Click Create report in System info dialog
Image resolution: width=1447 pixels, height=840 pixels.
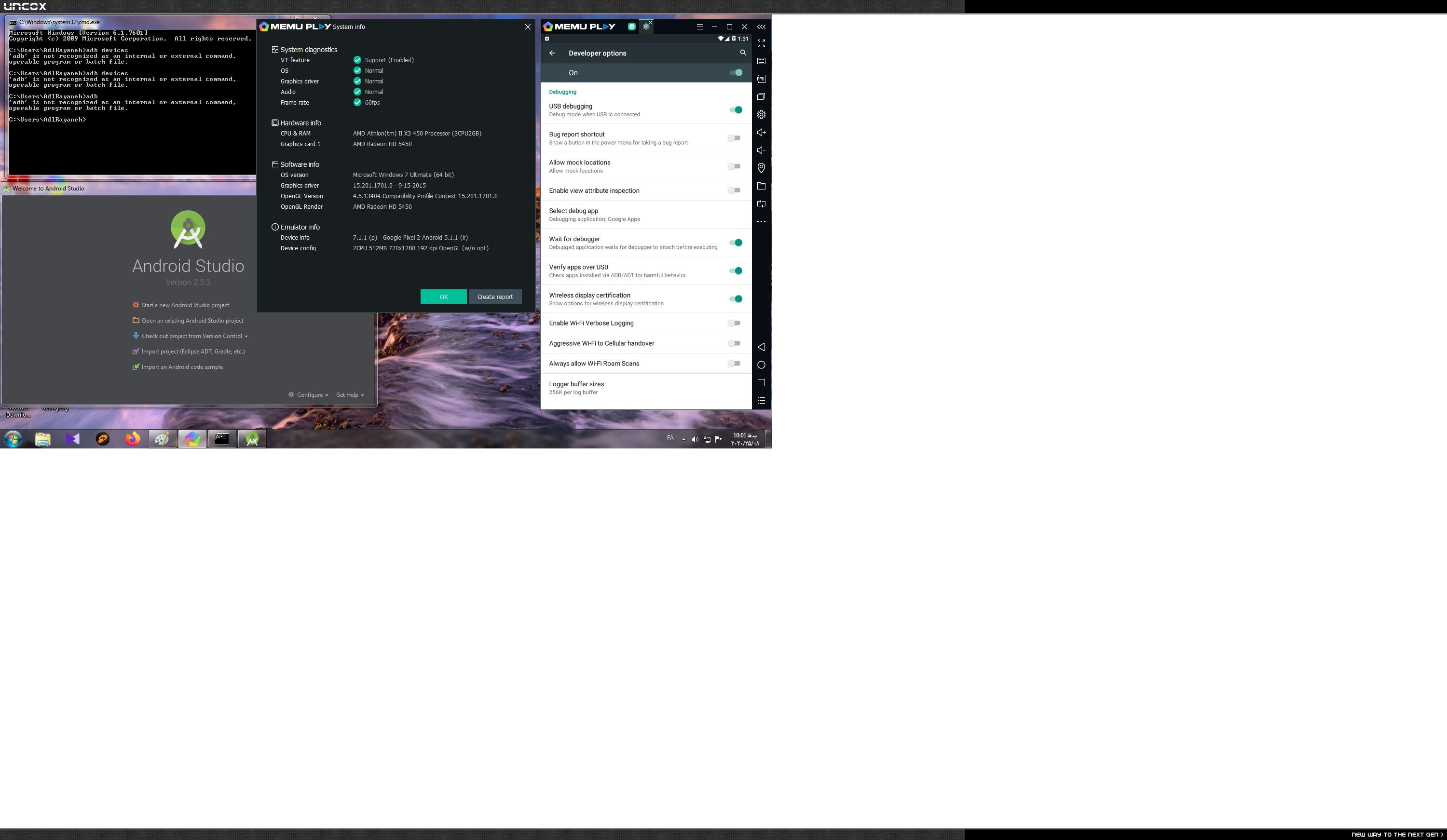click(x=495, y=296)
